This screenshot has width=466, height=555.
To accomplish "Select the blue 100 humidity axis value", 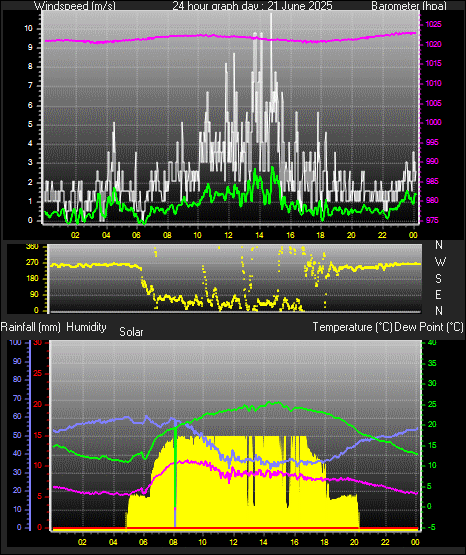I will pos(16,343).
